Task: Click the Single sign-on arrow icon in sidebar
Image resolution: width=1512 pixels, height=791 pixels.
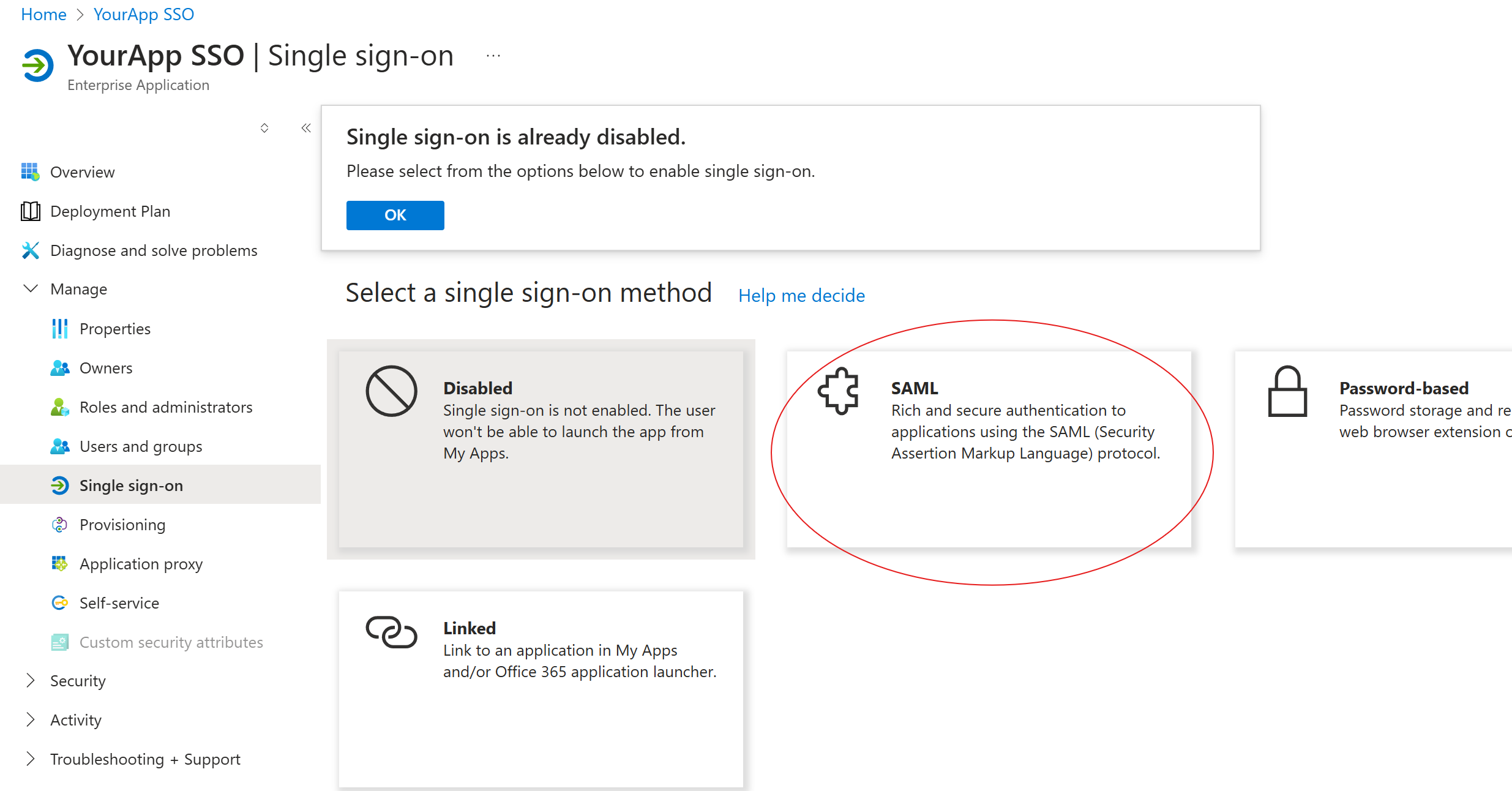Action: (x=59, y=485)
